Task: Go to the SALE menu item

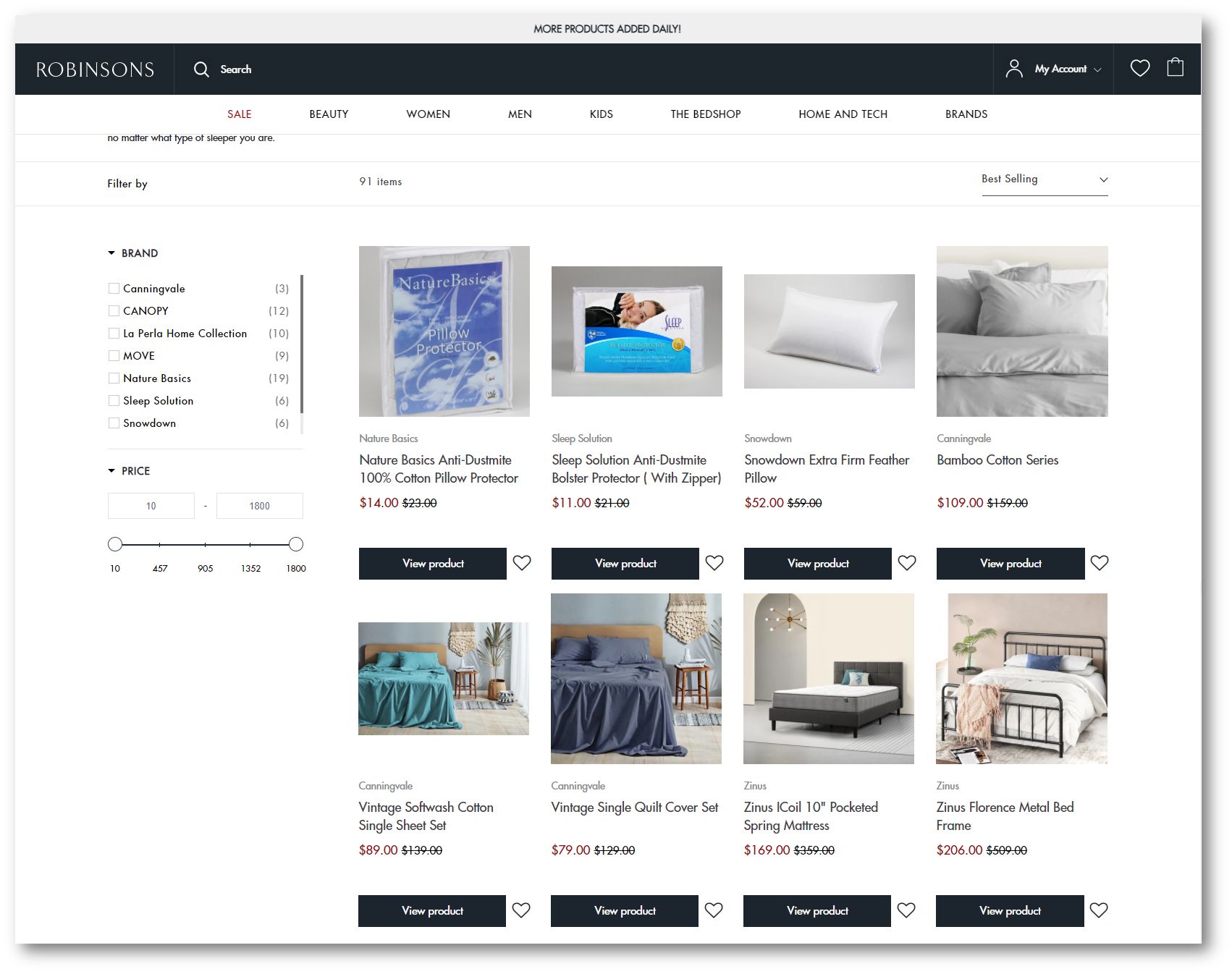Action: [239, 114]
